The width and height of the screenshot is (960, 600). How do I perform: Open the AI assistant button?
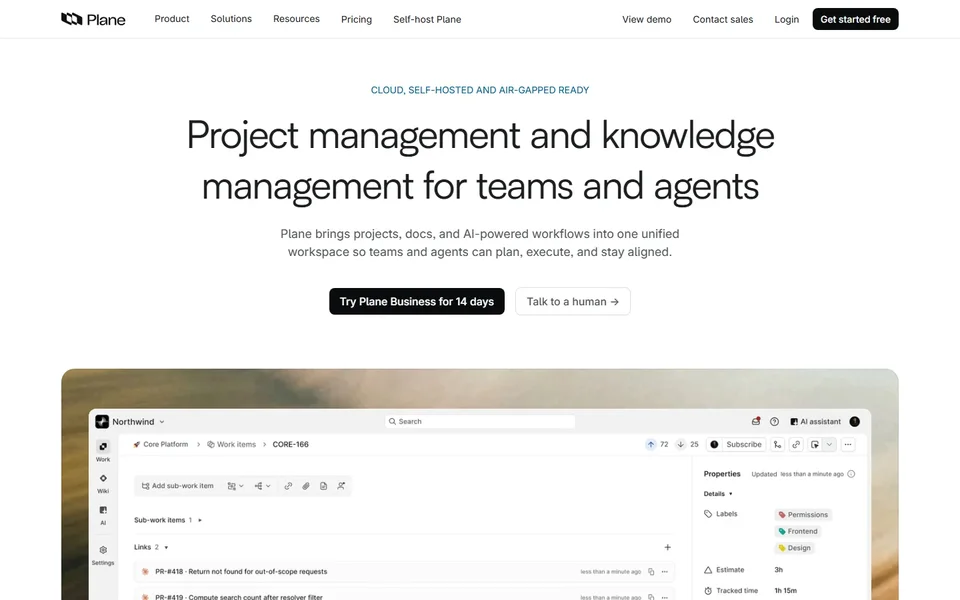click(x=816, y=422)
